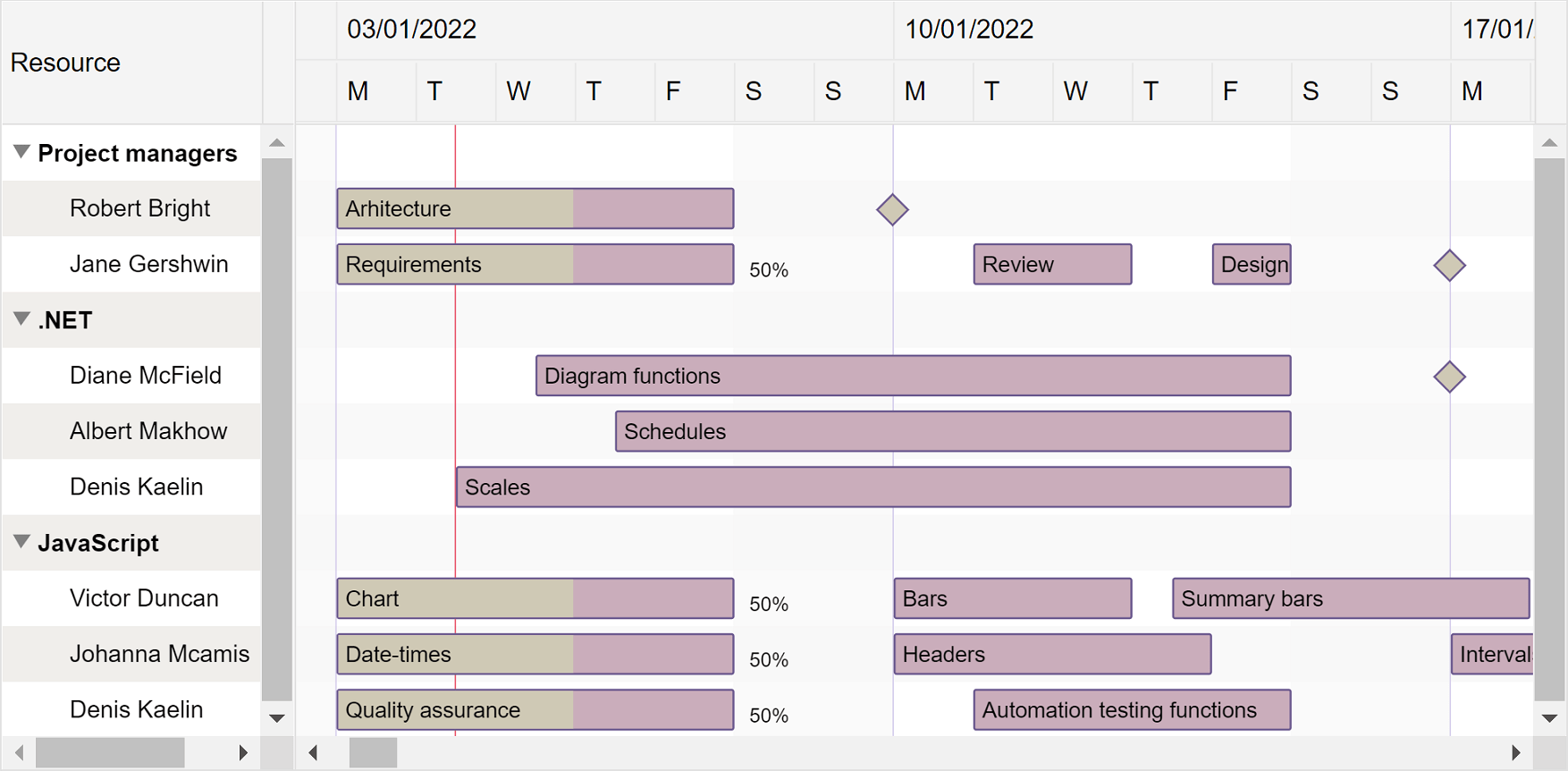This screenshot has width=1568, height=771.
Task: Select the Schedules task bar
Action: click(951, 431)
